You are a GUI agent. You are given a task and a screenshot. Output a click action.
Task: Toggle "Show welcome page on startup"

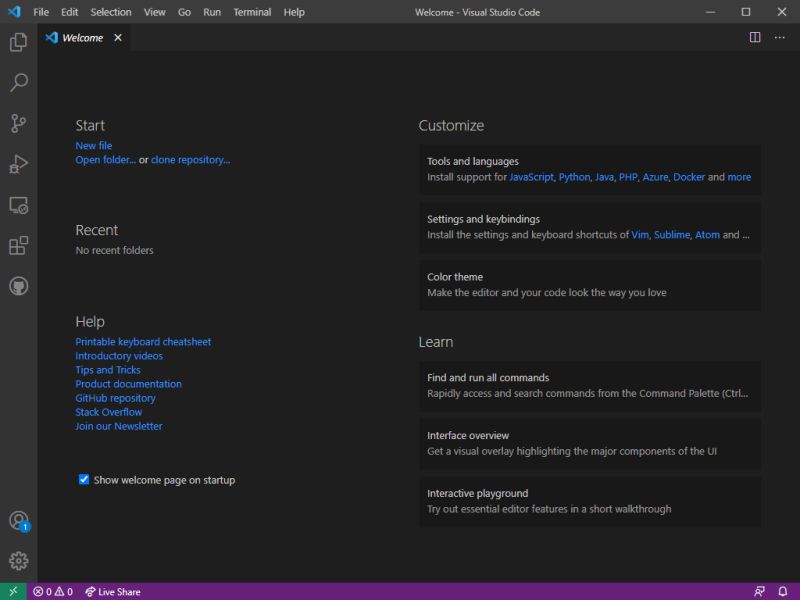pos(83,480)
